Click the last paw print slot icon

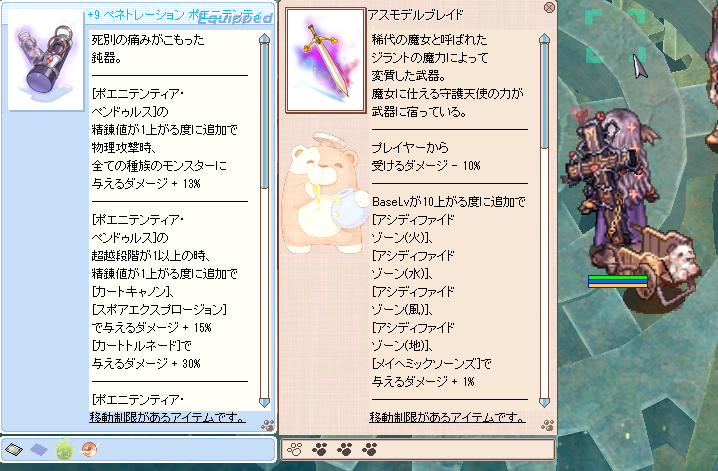pos(370,449)
